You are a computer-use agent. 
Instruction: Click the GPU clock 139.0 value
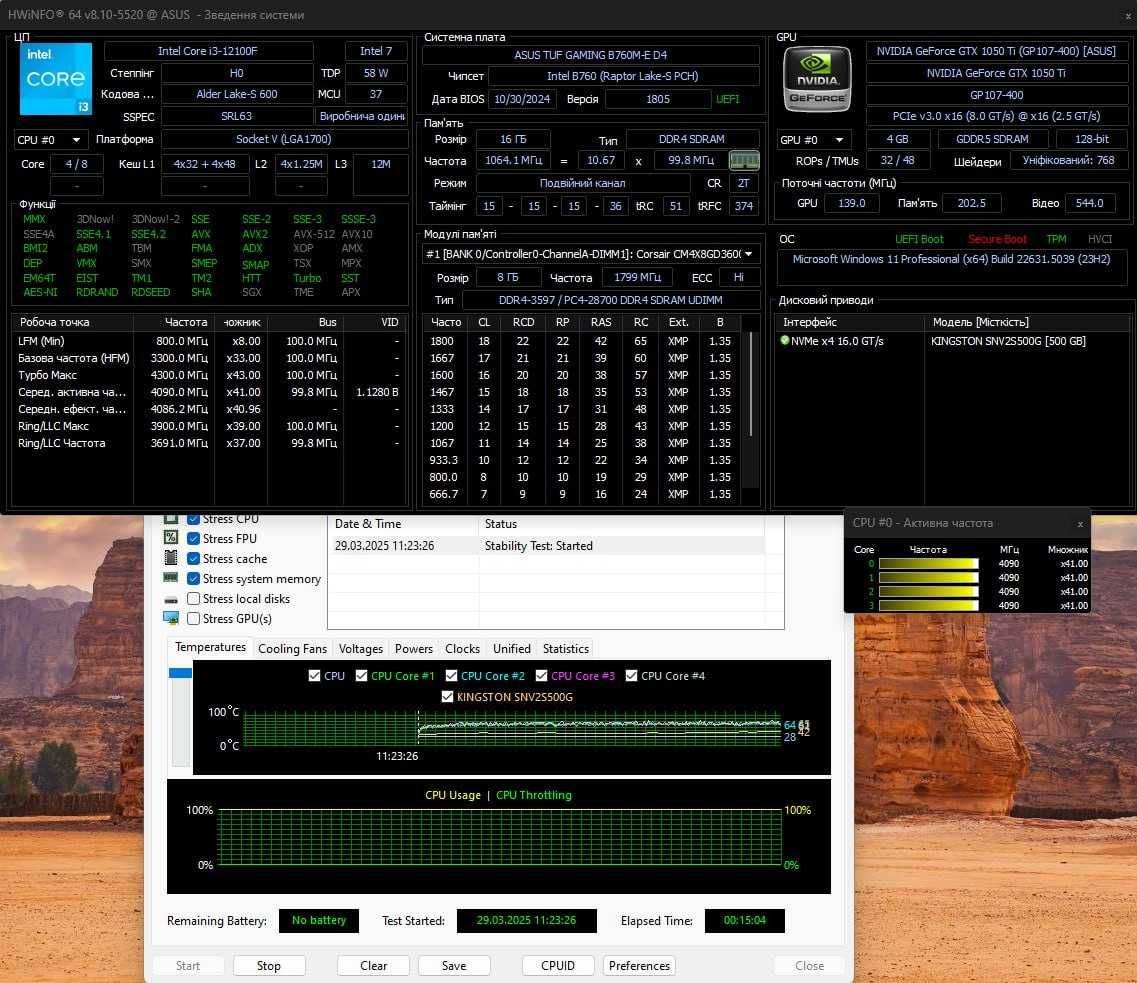tap(851, 203)
